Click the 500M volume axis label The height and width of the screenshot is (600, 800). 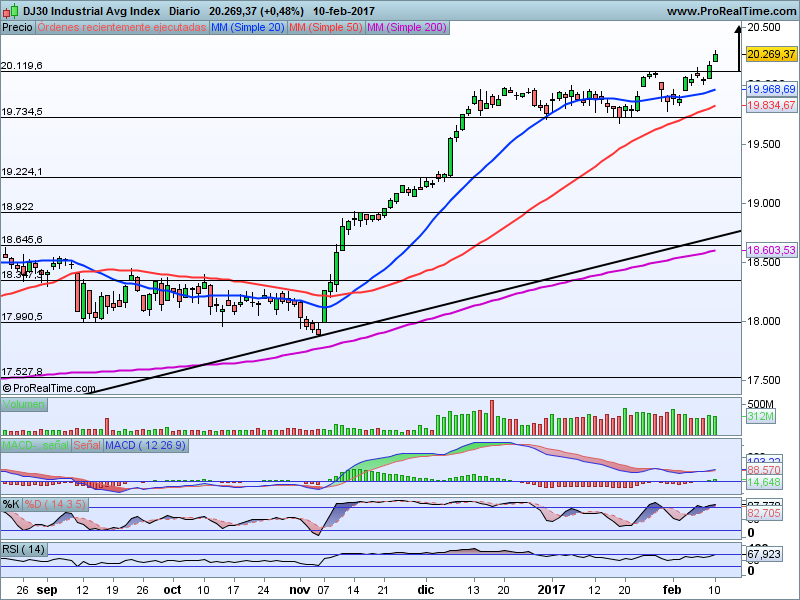[760, 404]
